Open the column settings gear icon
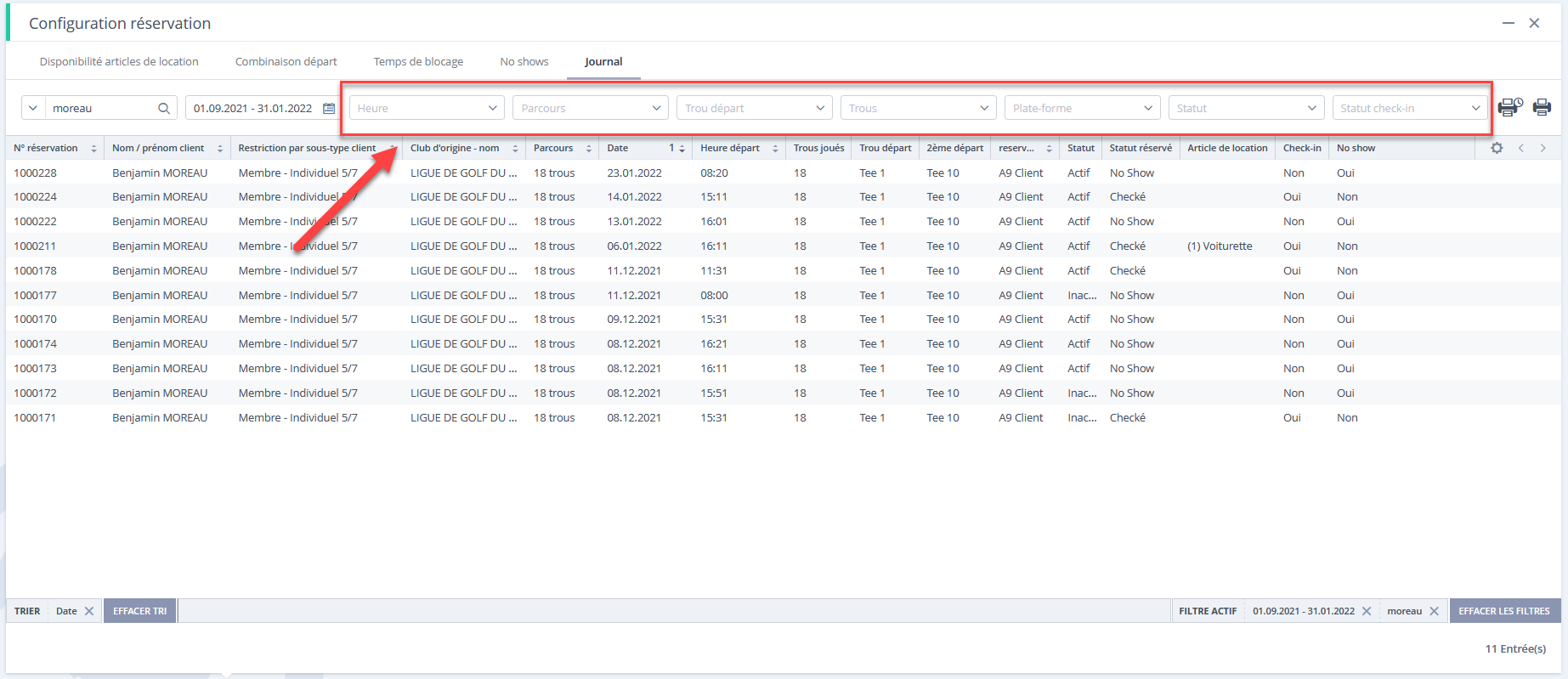 [x=1497, y=148]
